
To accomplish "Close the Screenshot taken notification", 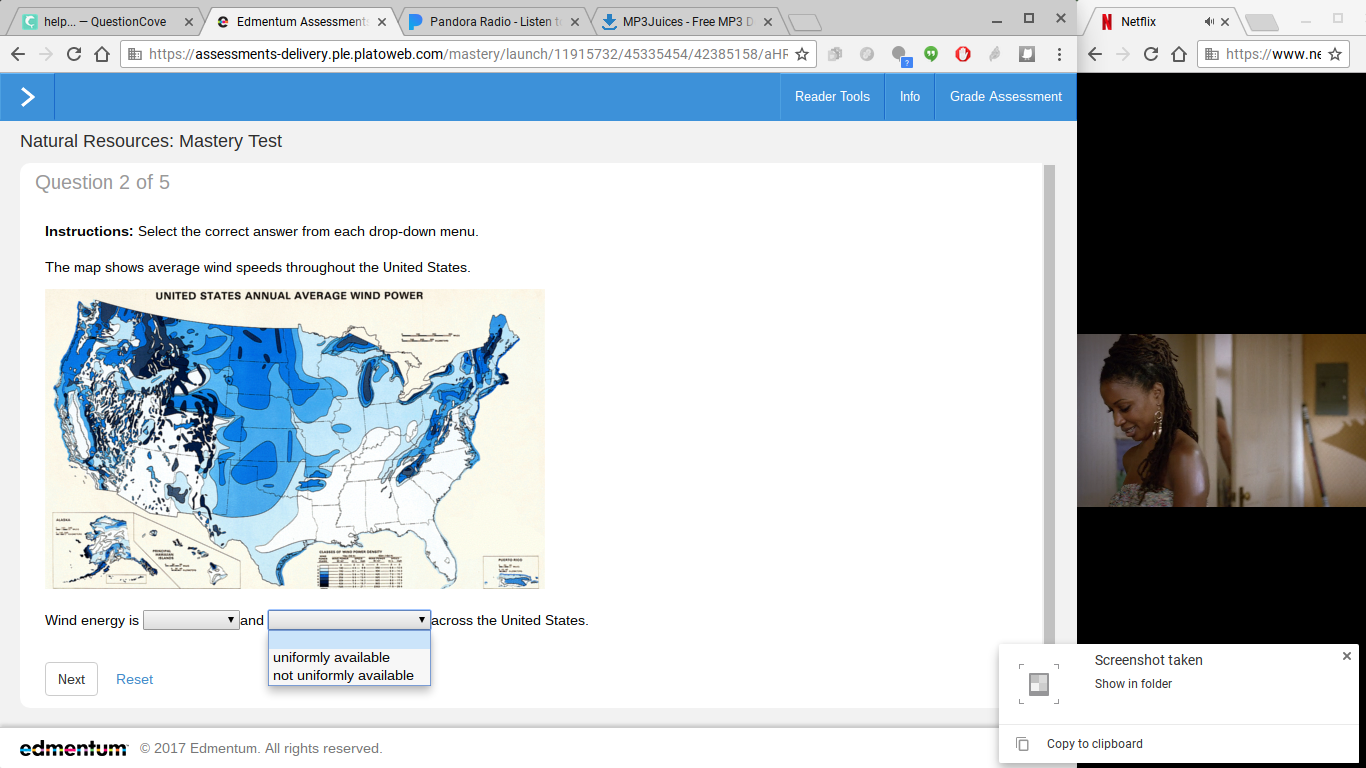I will pyautogui.click(x=1347, y=656).
